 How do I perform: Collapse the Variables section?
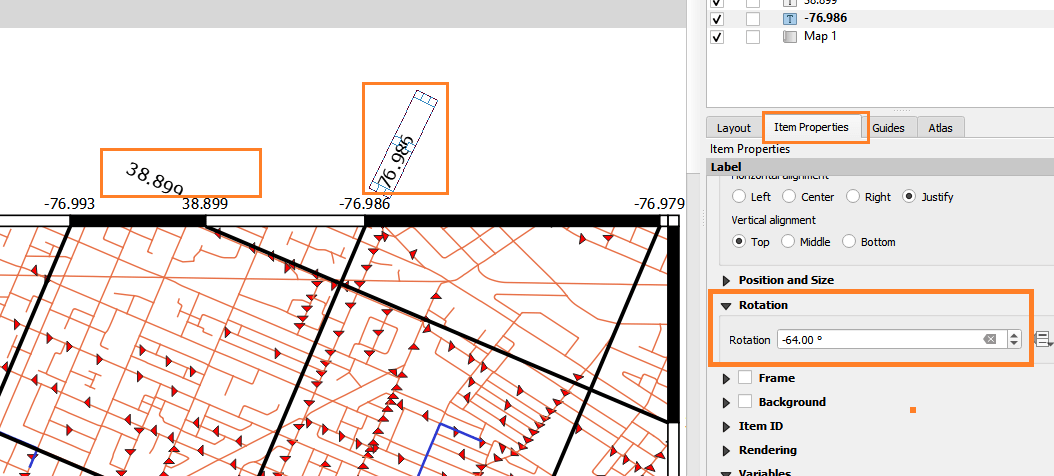[726, 472]
